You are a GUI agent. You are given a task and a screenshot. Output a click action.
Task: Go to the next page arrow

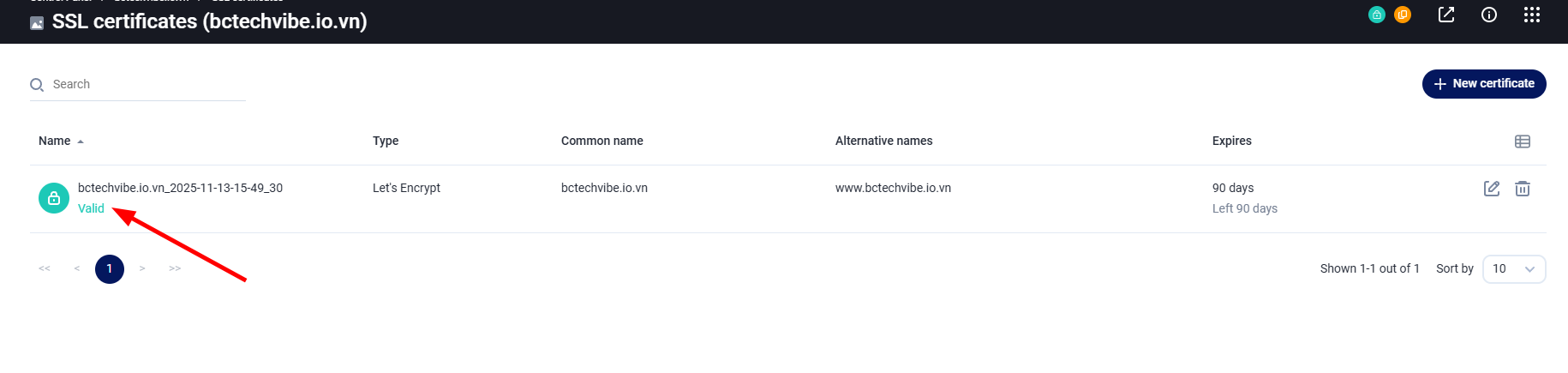tap(142, 269)
